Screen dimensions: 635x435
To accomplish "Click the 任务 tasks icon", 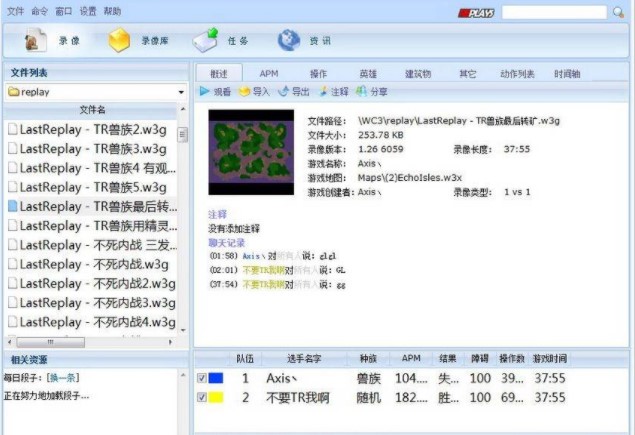I will point(205,41).
